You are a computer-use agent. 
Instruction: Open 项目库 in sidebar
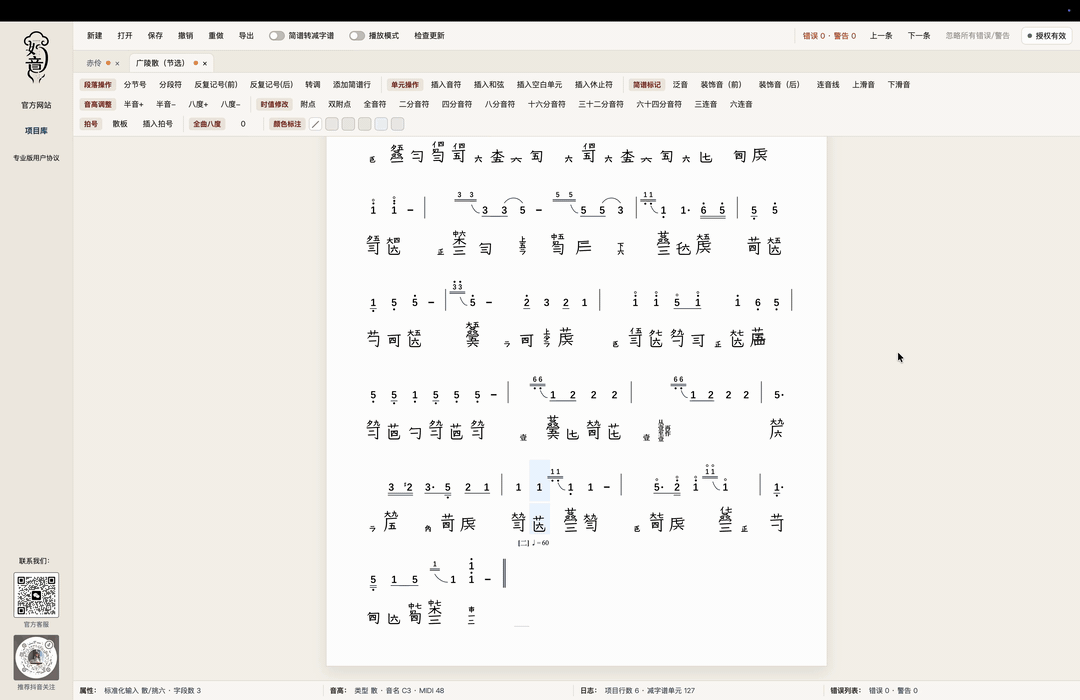coord(37,130)
